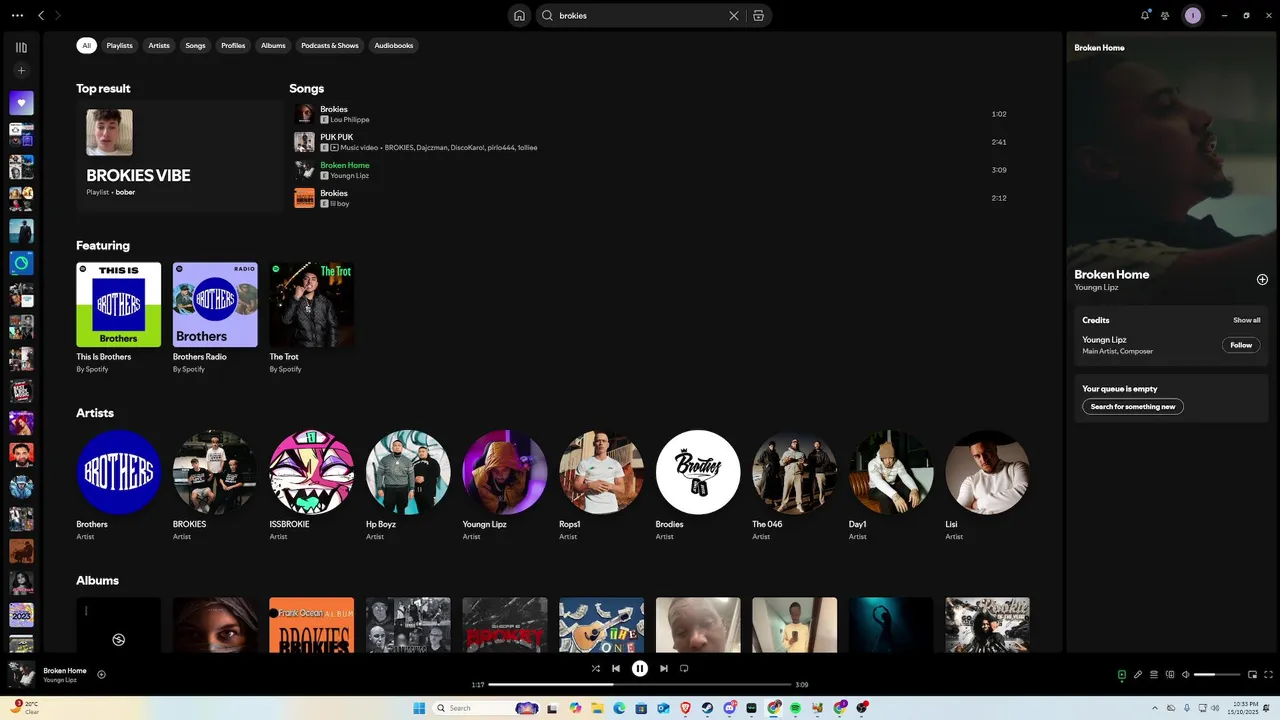Open the Queue icon
Viewport: 1280px width, 720px height.
[x=1154, y=674]
